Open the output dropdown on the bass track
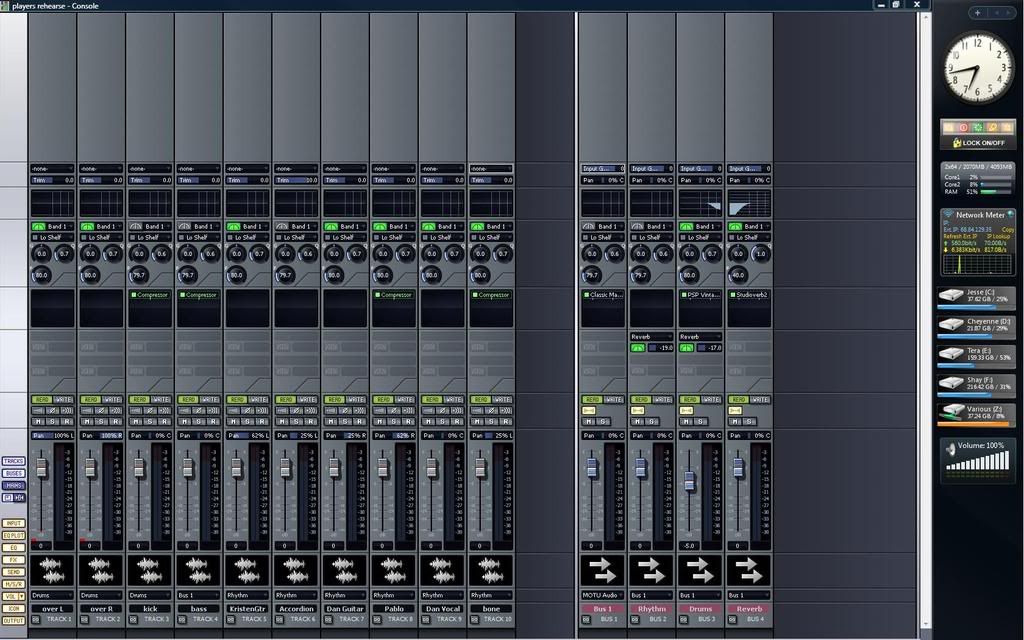Screen dimensions: 1024x640 [x=197, y=595]
